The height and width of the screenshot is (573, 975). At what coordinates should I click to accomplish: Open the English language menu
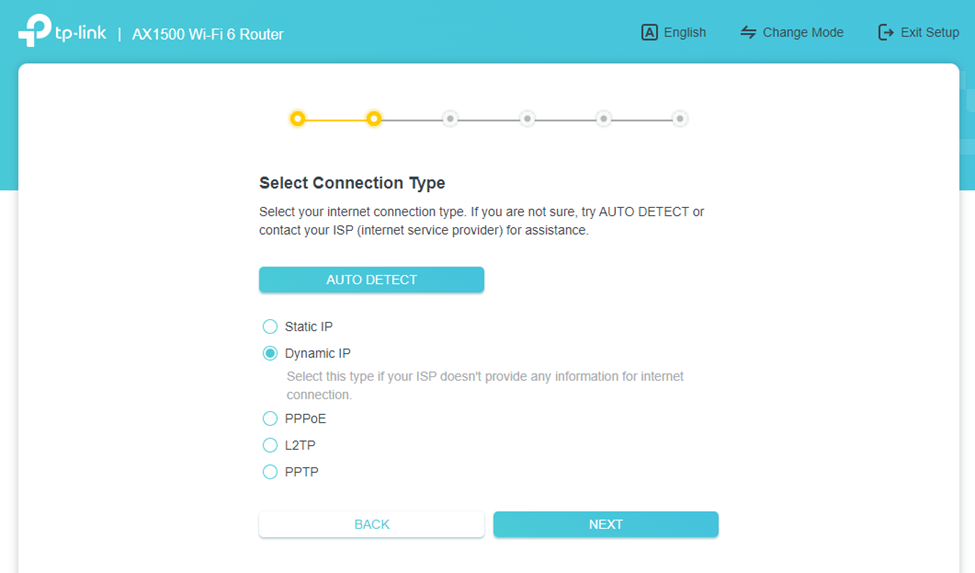(x=685, y=32)
